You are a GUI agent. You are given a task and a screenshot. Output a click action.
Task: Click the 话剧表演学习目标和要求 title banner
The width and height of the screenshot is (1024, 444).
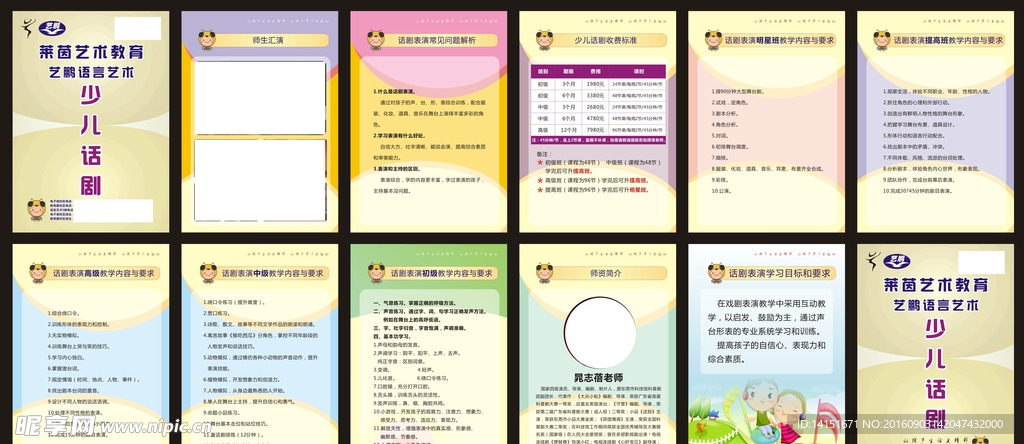779,274
